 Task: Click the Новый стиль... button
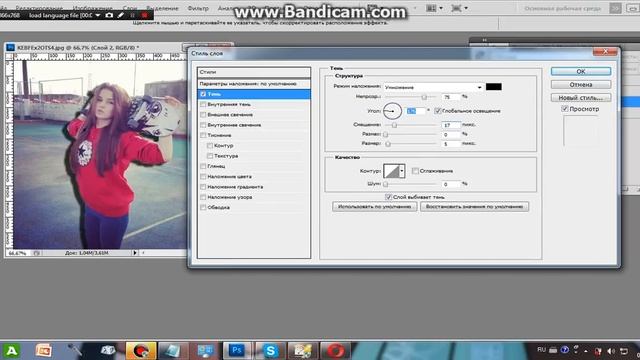pos(581,98)
